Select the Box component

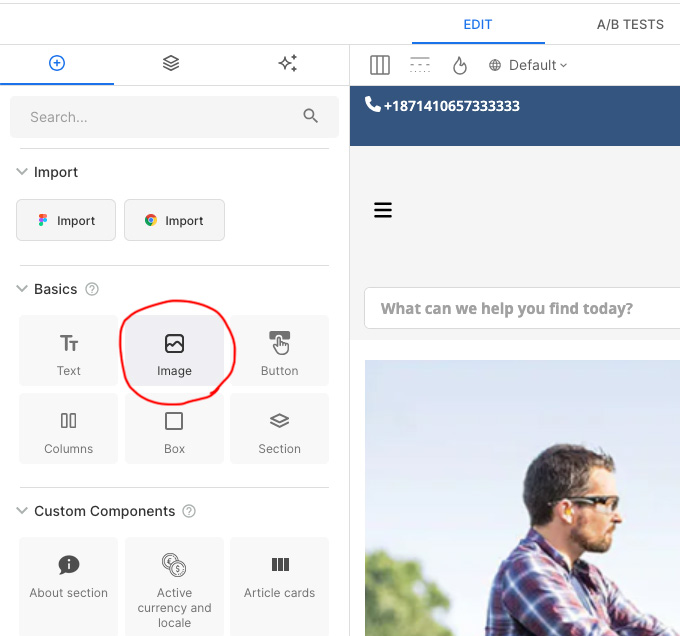pyautogui.click(x=174, y=430)
